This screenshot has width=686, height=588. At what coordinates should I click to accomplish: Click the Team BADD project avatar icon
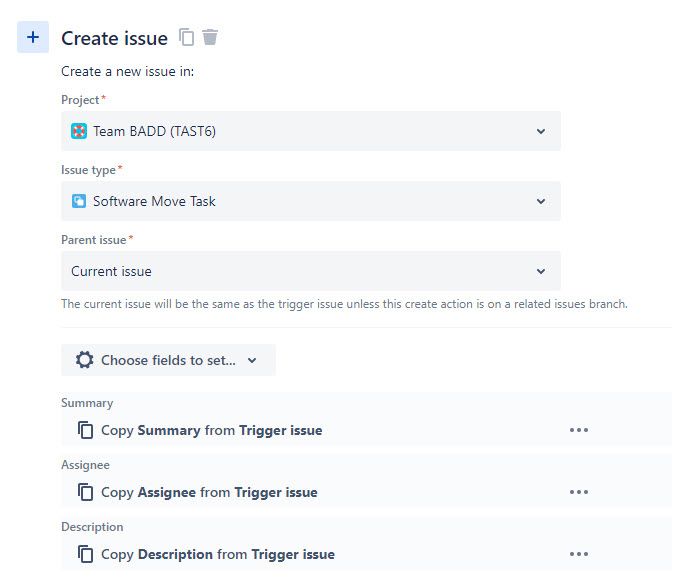[x=79, y=131]
